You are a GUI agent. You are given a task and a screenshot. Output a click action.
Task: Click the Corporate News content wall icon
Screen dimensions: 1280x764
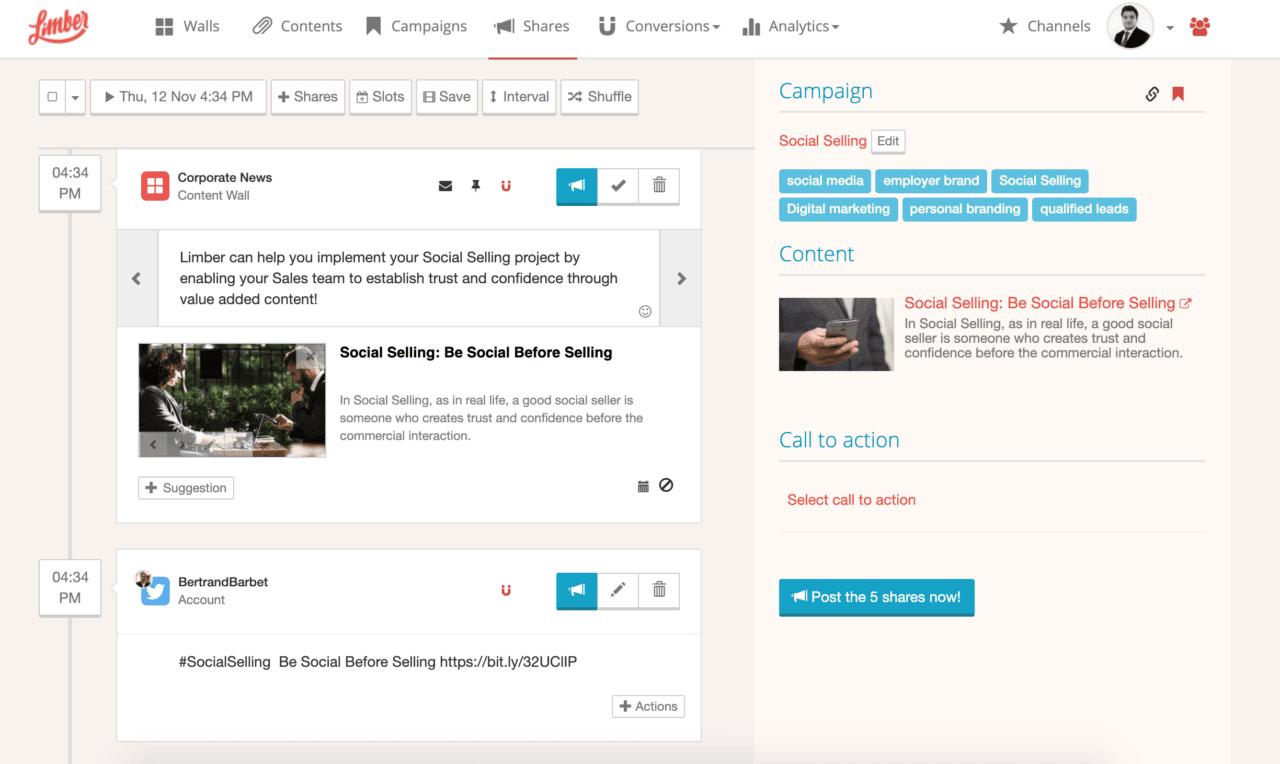[x=154, y=186]
